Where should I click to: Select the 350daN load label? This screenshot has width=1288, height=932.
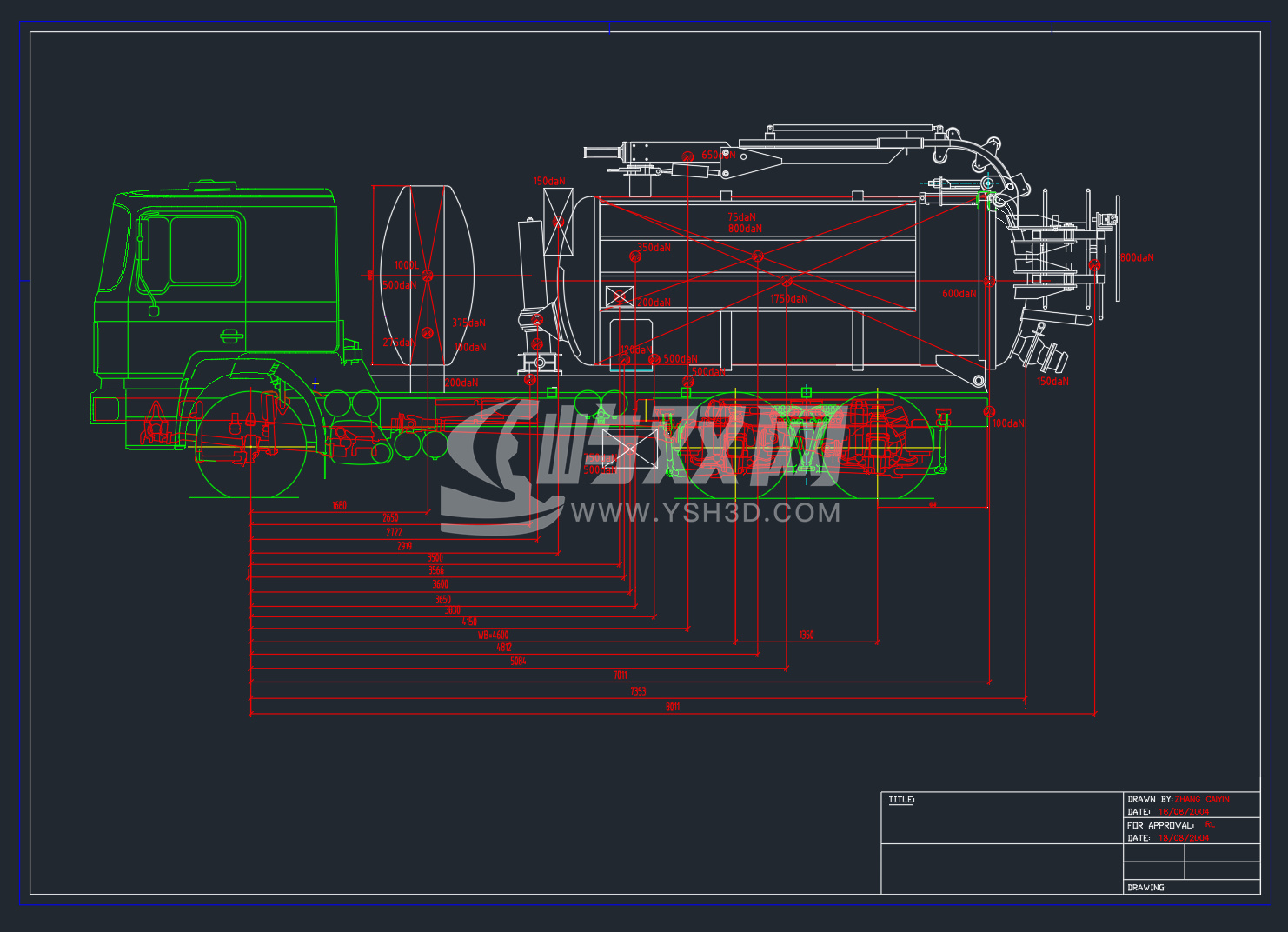(x=654, y=248)
